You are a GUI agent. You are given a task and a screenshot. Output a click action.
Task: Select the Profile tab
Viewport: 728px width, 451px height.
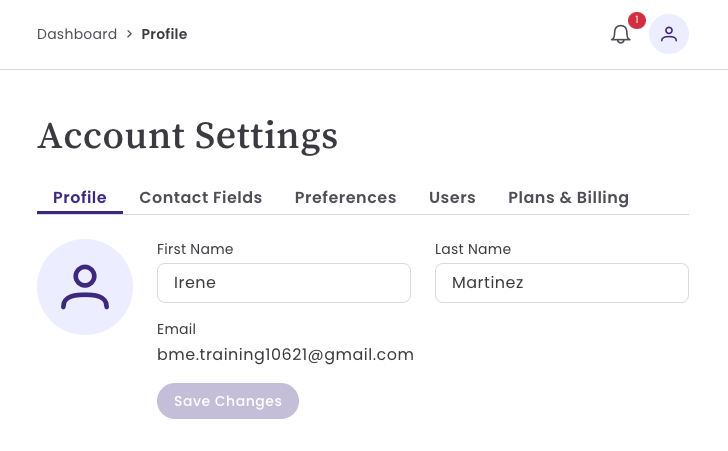pyautogui.click(x=80, y=197)
